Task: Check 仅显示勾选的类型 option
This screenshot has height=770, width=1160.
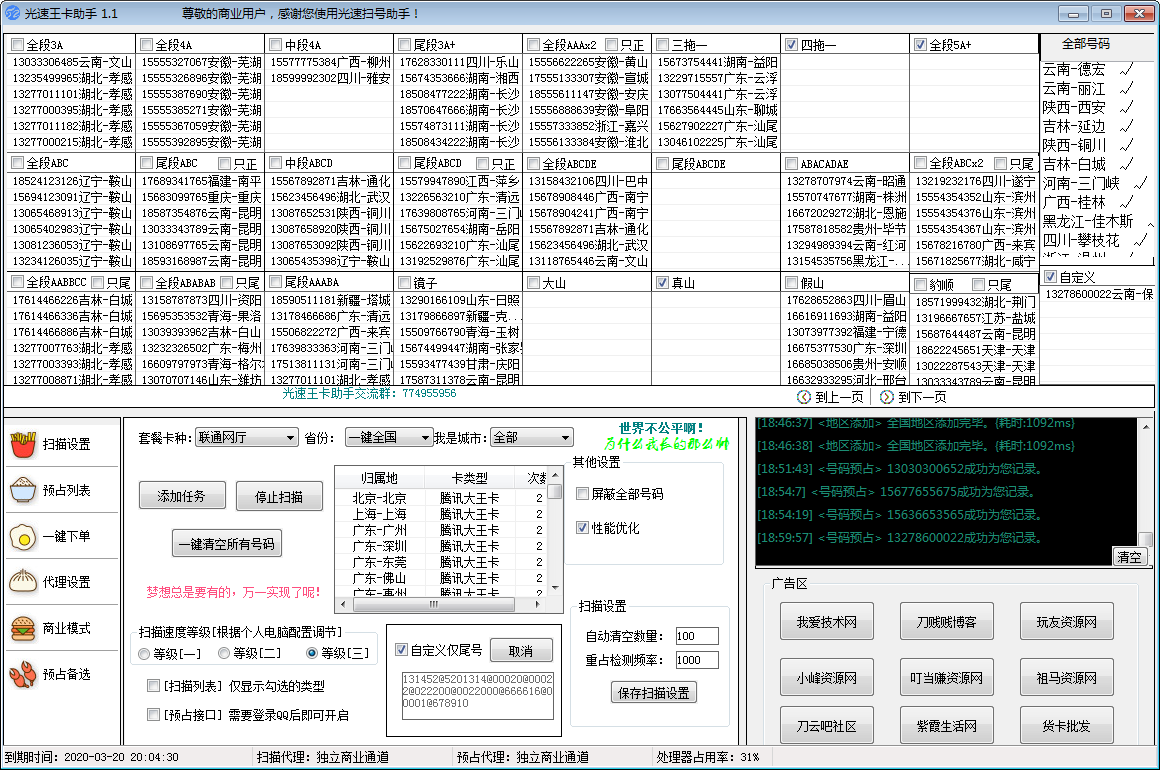Action: pyautogui.click(x=153, y=686)
